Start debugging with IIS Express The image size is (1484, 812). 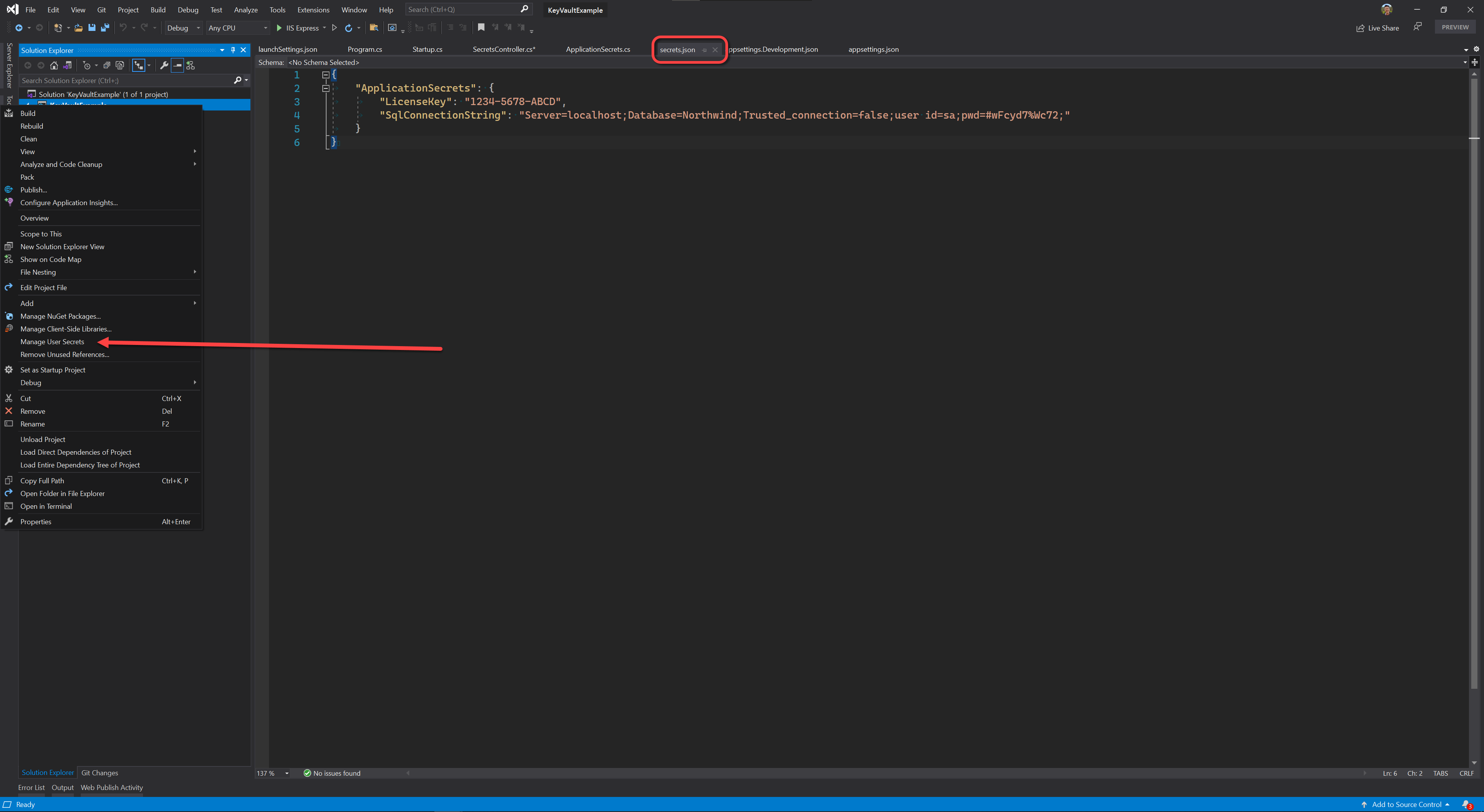297,28
